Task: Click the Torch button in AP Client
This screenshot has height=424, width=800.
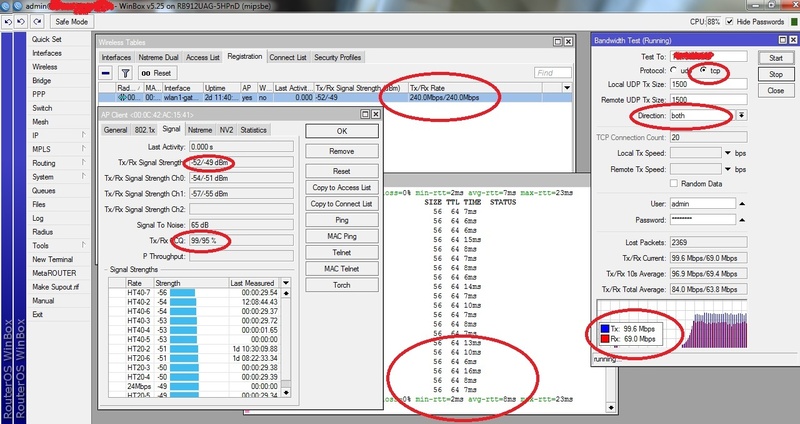Action: click(342, 285)
